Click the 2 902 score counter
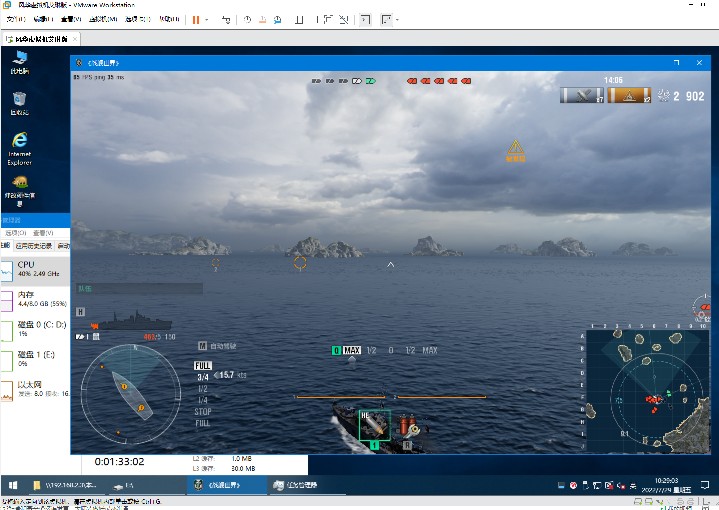The width and height of the screenshot is (719, 510). click(688, 96)
